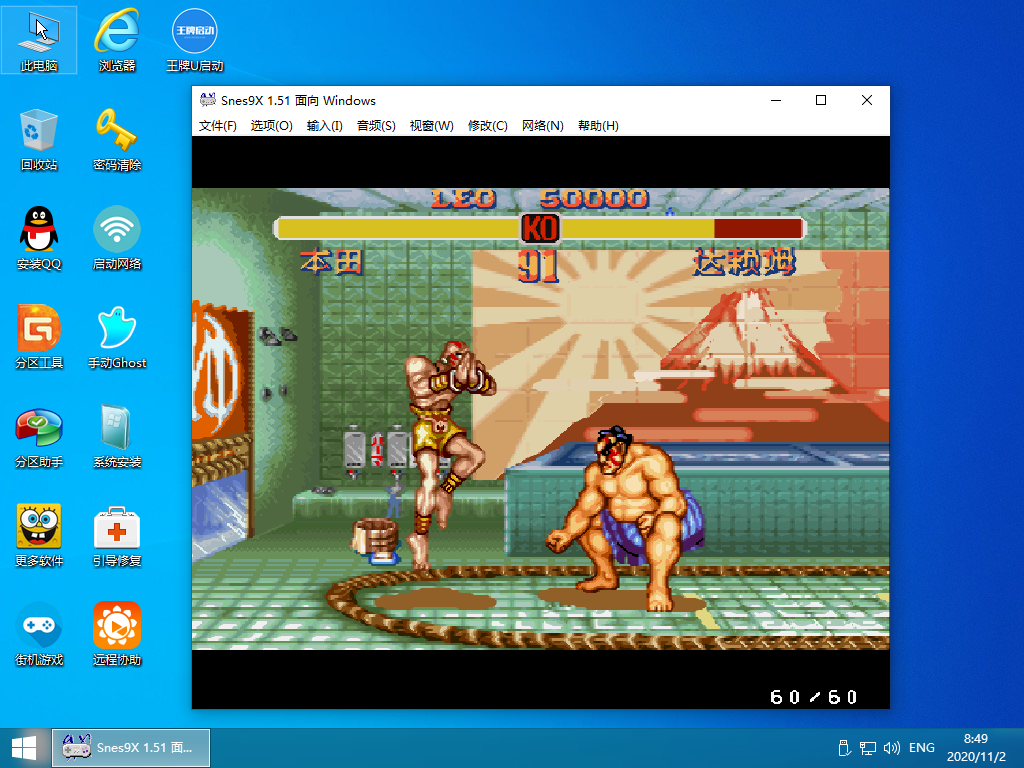Open the 视窗(W) menu

point(432,125)
